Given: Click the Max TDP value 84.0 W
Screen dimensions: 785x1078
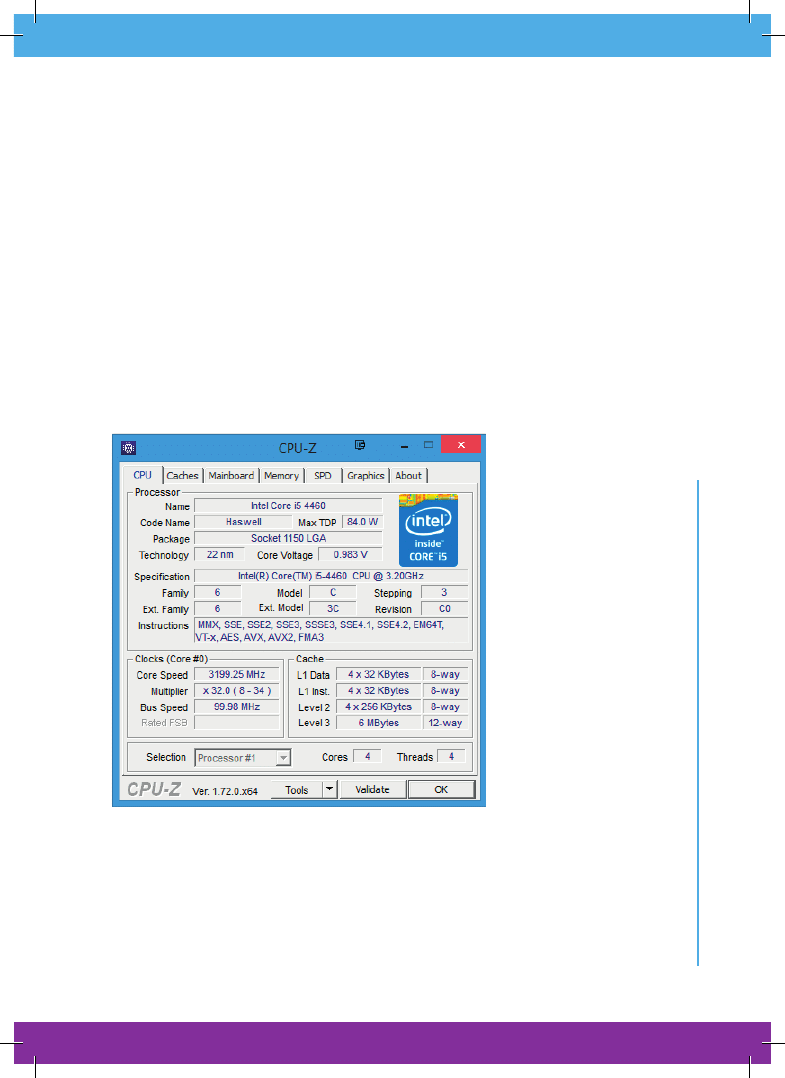Looking at the screenshot, I should tap(362, 522).
